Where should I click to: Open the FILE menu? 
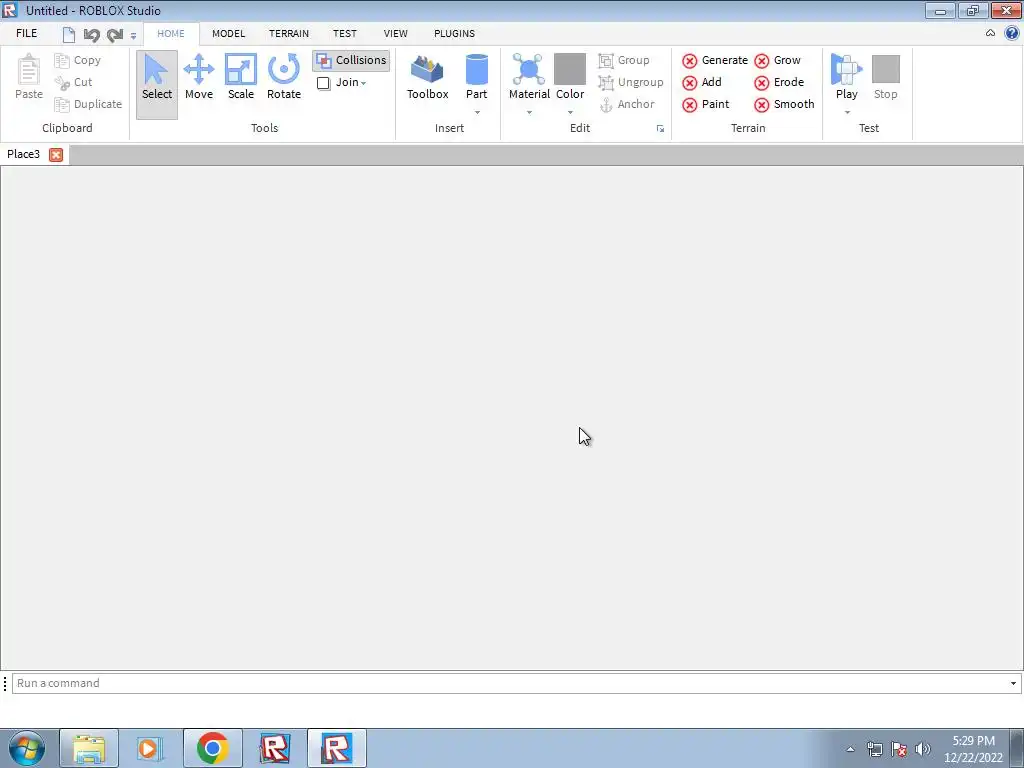(27, 33)
